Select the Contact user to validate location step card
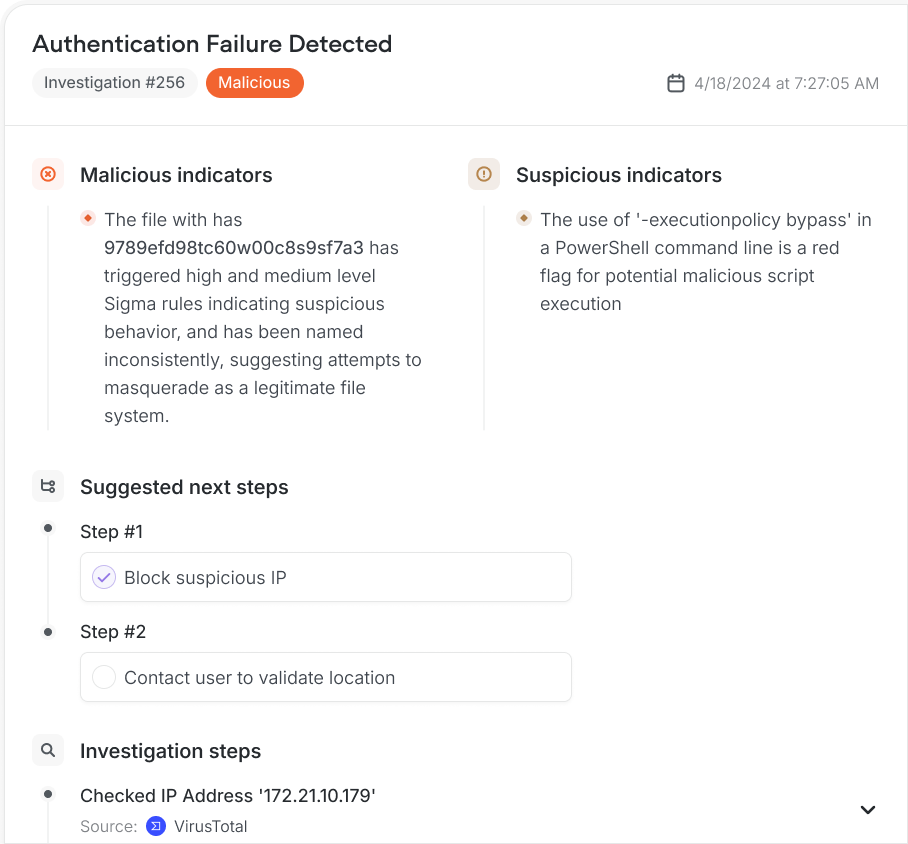Image resolution: width=908 pixels, height=844 pixels. [325, 677]
